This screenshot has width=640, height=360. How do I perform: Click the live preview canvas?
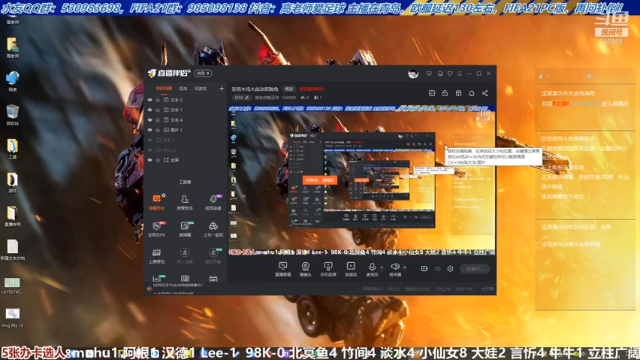coord(362,181)
